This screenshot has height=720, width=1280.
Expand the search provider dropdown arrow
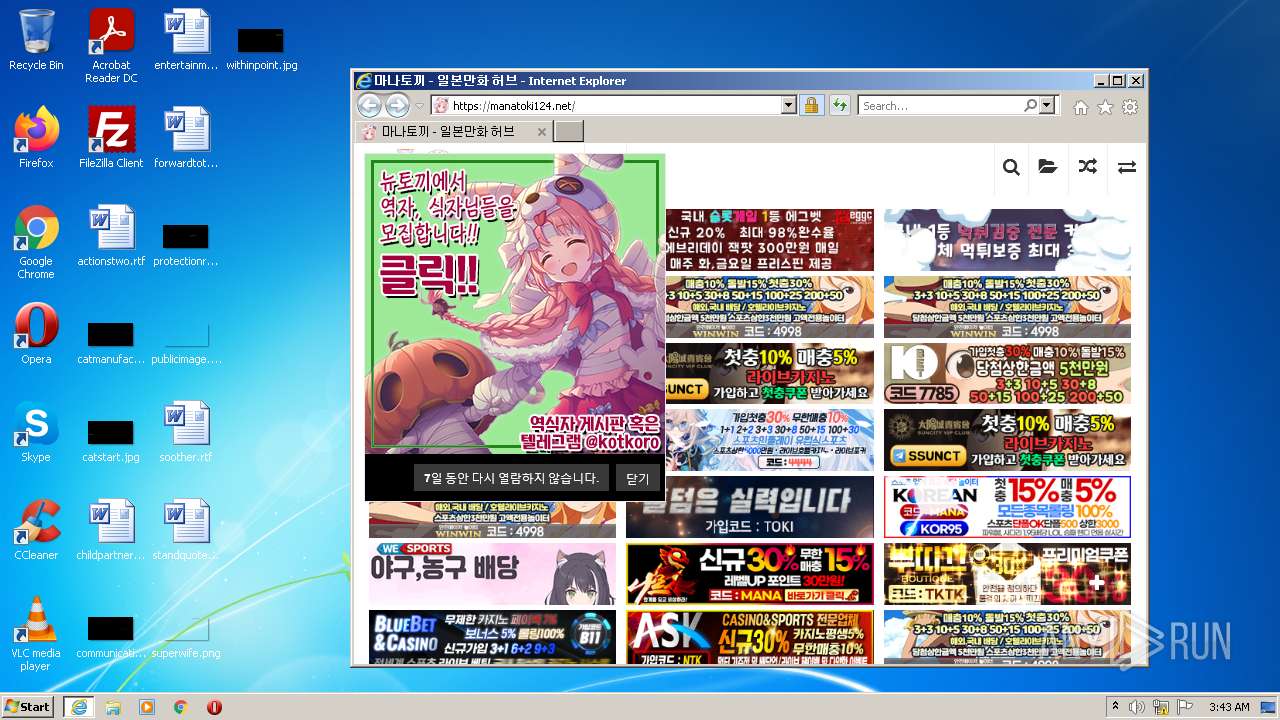click(1047, 105)
